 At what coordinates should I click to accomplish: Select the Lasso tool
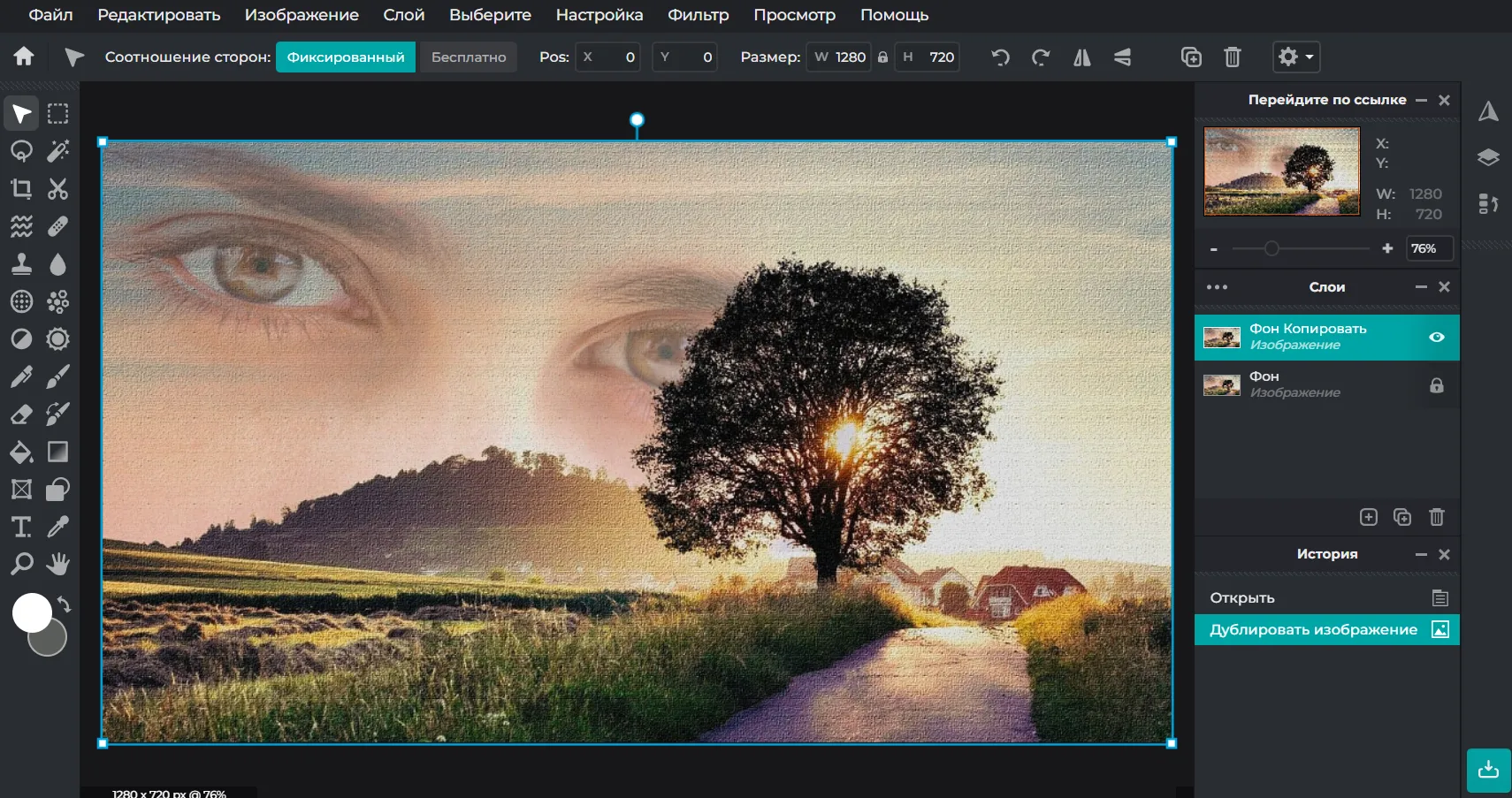(x=21, y=151)
